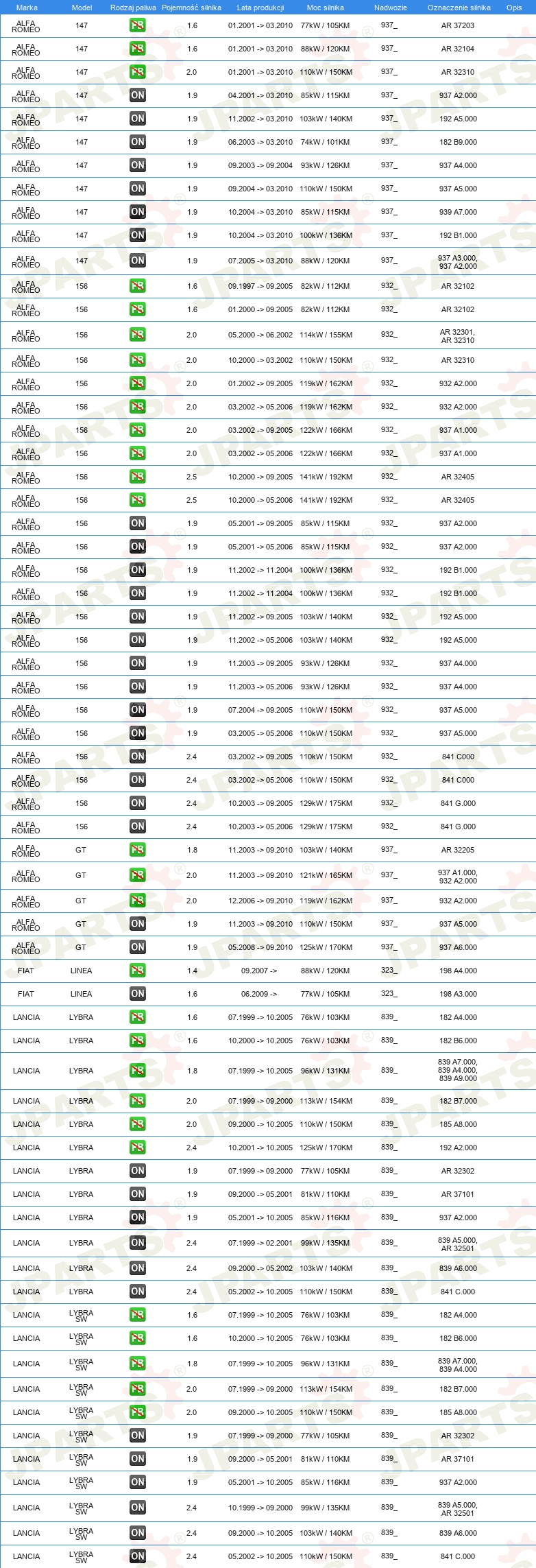This screenshot has width=536, height=1568.
Task: Click the Rodzaj paliwa column header
Action: click(x=133, y=8)
